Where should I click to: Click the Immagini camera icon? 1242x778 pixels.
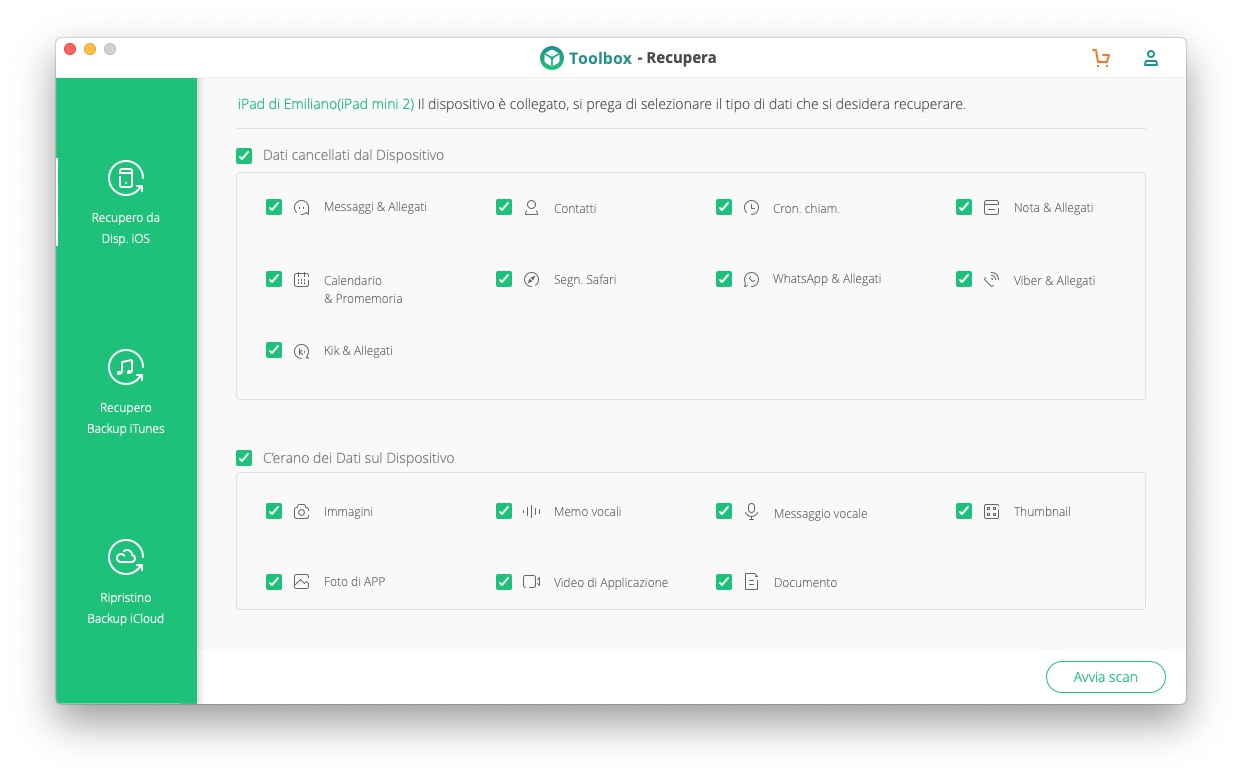tap(302, 512)
